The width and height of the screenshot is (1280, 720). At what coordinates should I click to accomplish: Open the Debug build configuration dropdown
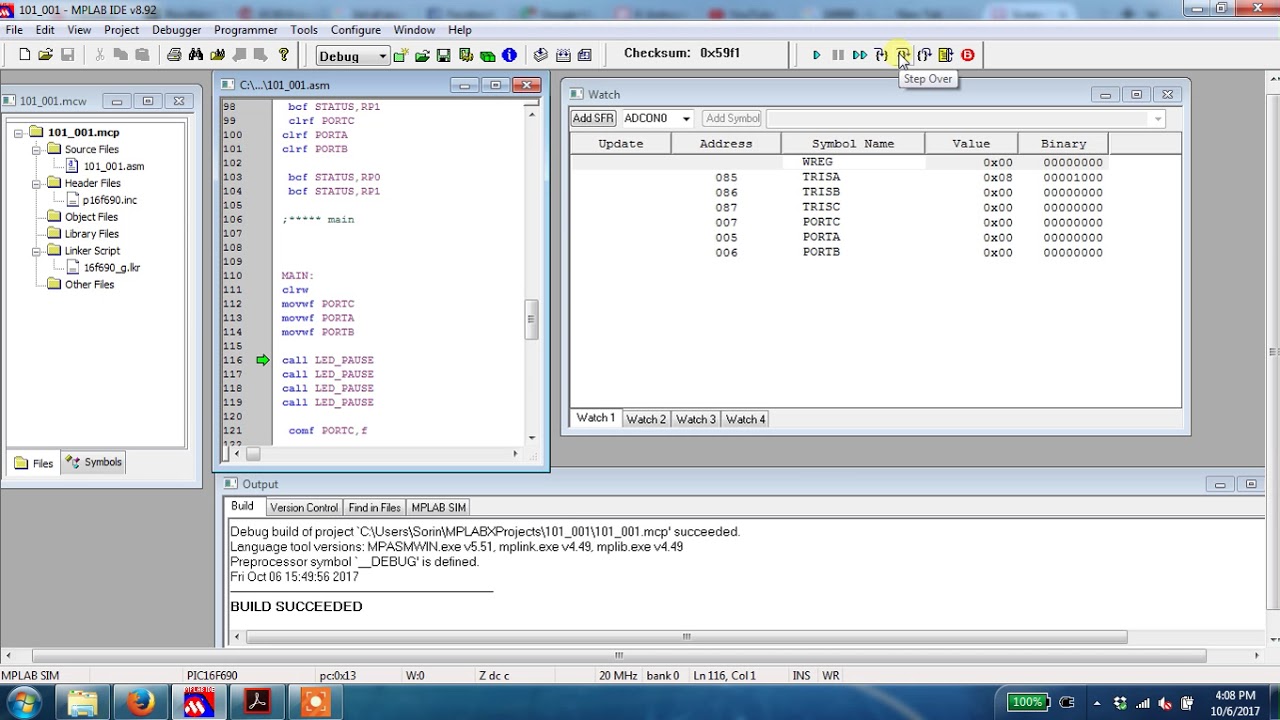coord(380,56)
